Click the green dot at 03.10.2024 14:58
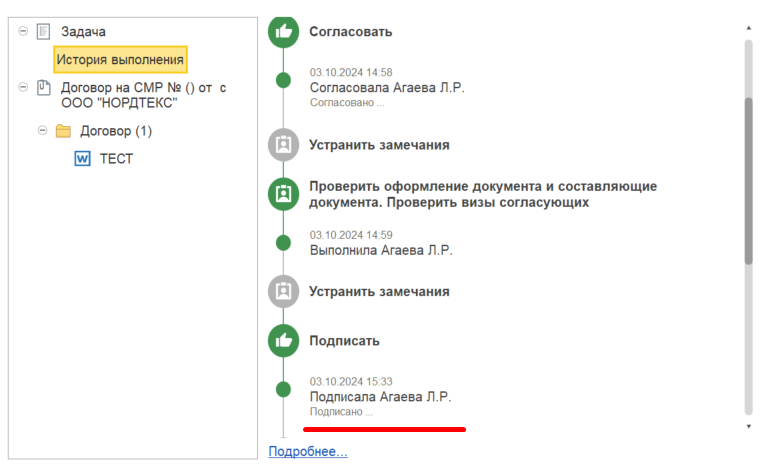This screenshot has height=466, width=781. click(283, 80)
